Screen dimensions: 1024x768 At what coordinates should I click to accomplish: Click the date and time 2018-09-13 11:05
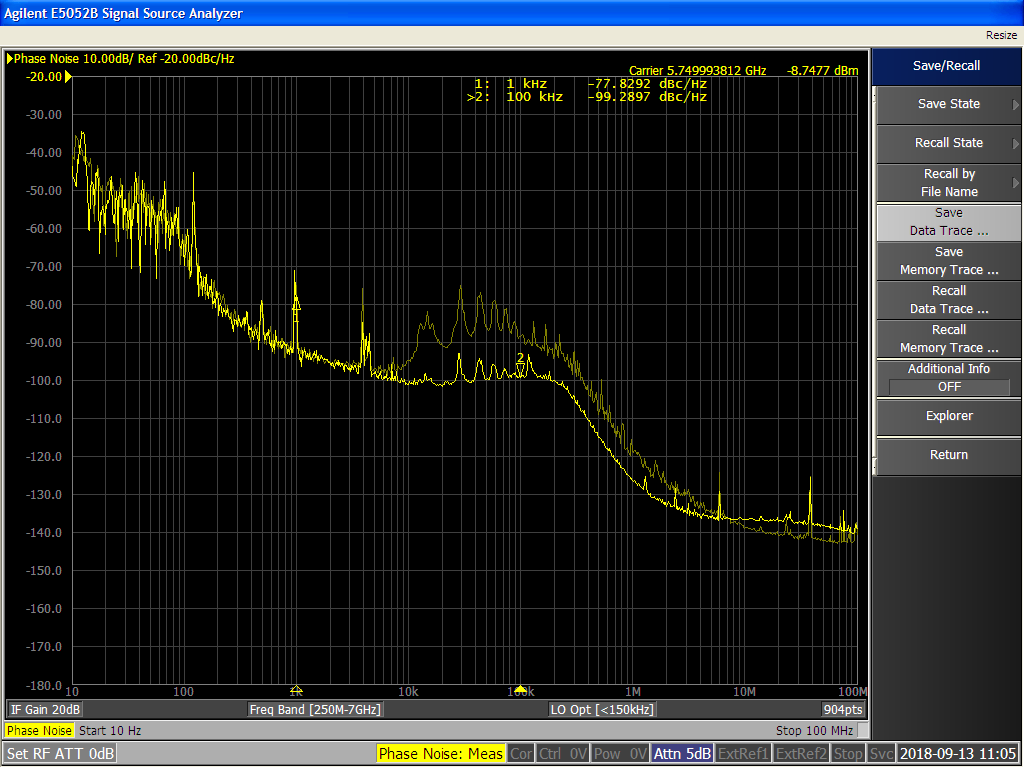click(957, 754)
